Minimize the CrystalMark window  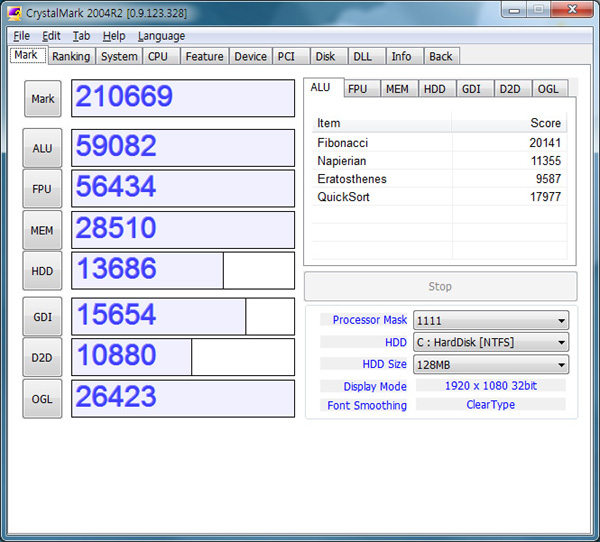(x=514, y=10)
